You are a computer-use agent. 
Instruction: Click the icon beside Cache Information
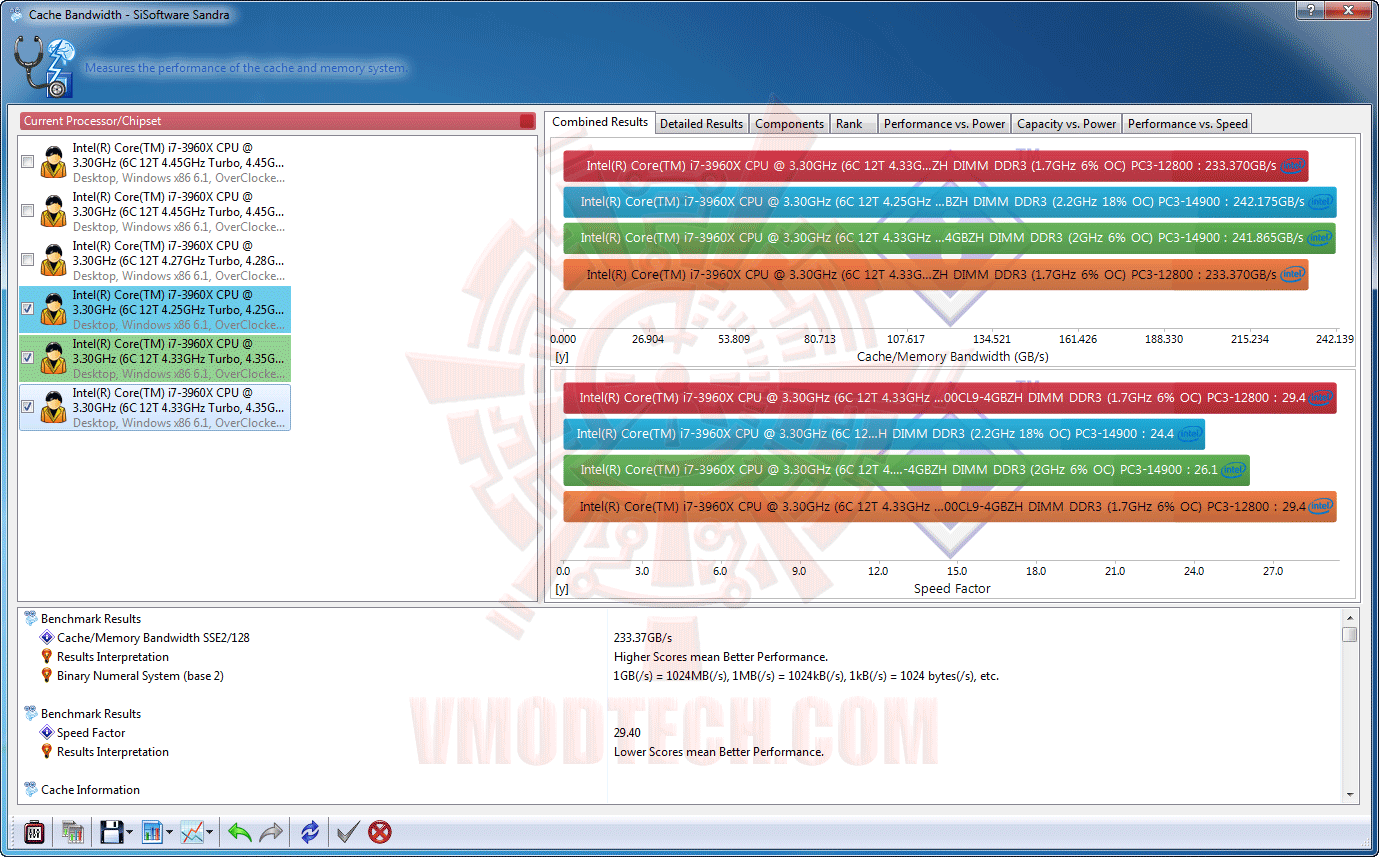click(30, 789)
